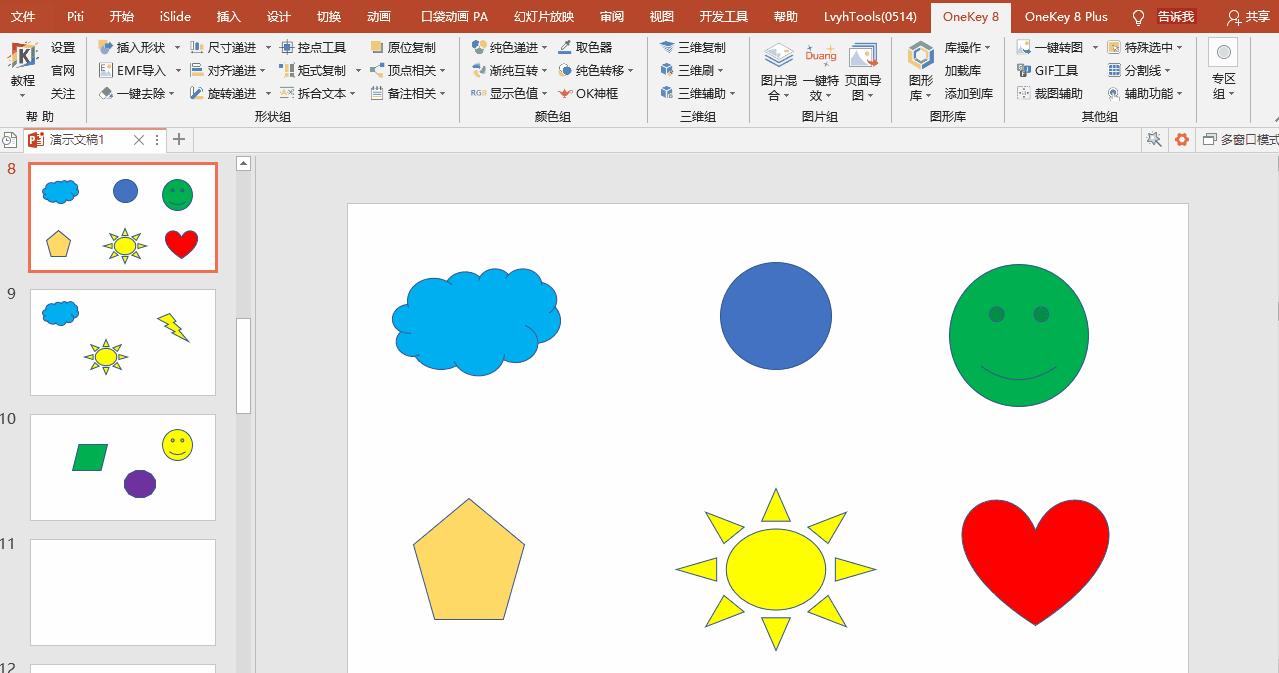
Task: Click the 教程 tutorial icon
Action: [23, 57]
